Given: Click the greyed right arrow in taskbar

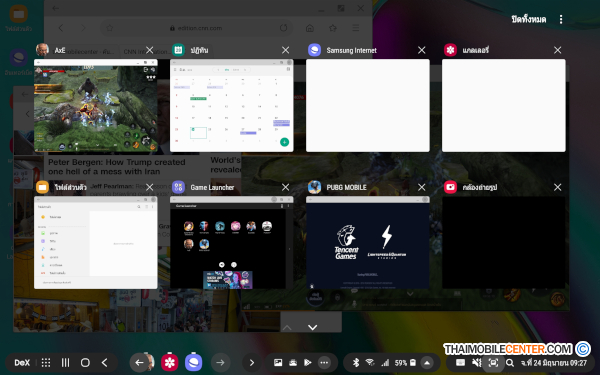Looking at the screenshot, I should point(220,362).
